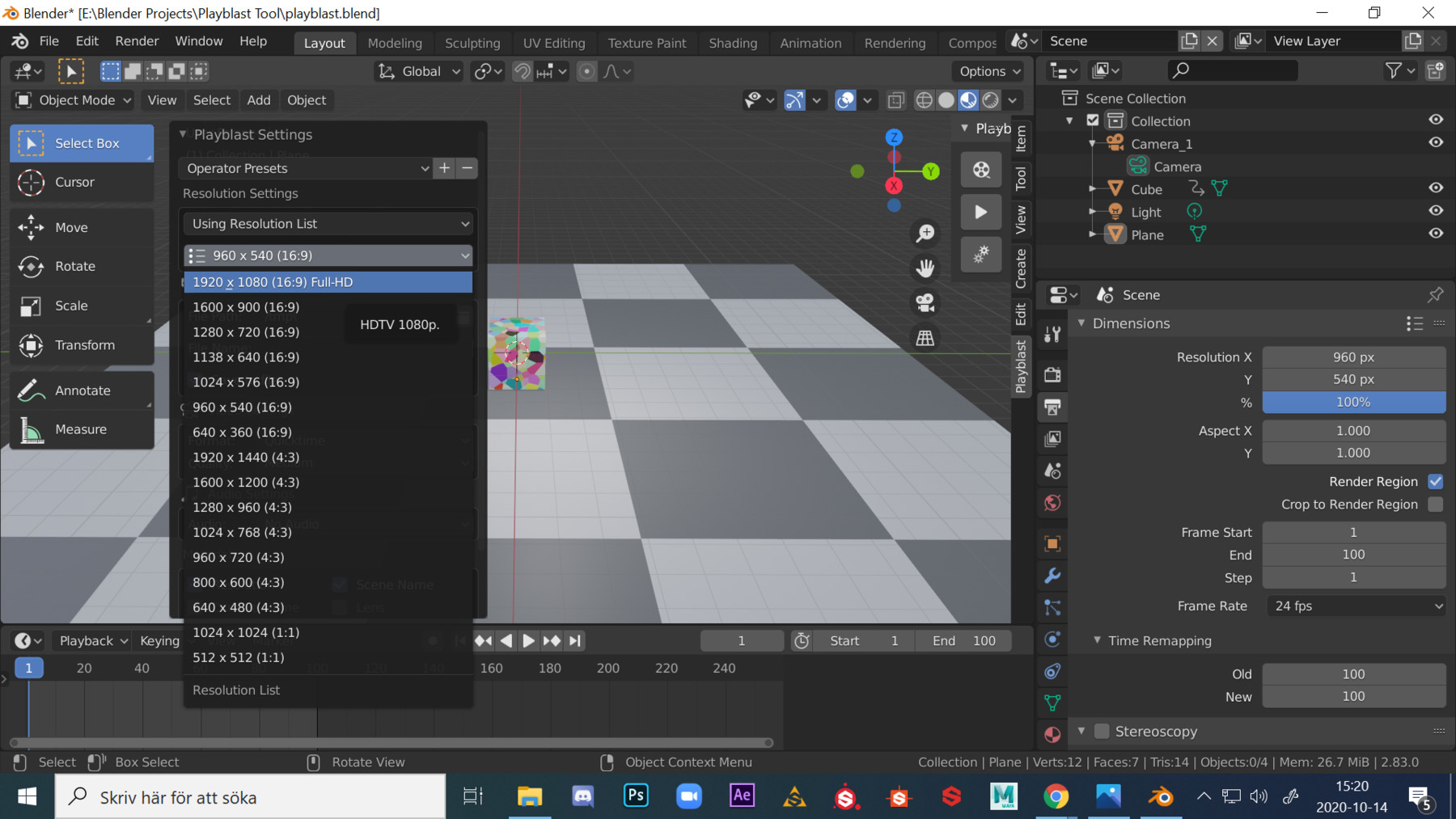Toggle camera view gizmo icon
Viewport: 1456px width, 819px height.
pyautogui.click(x=925, y=303)
